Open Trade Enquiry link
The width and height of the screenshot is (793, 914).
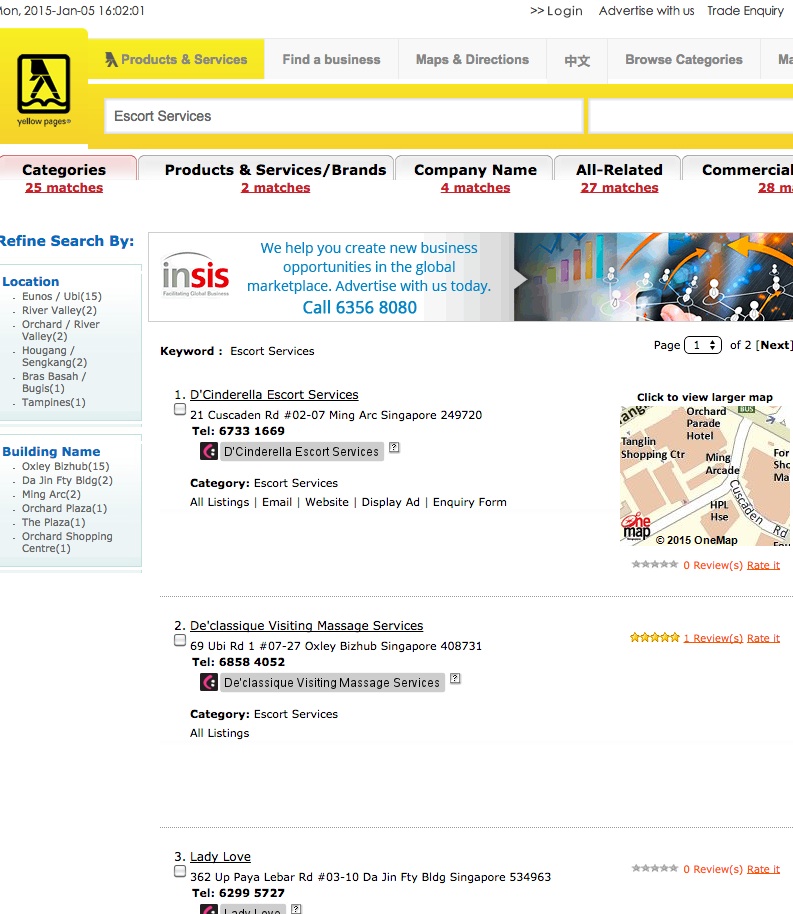point(745,10)
